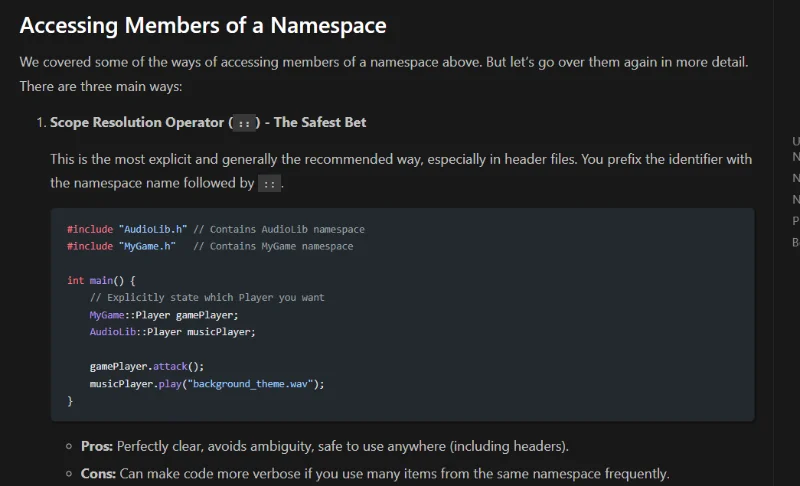Viewport: 800px width, 486px height.
Task: Click the "gamePlayer.attack();" code line
Action: (146, 366)
